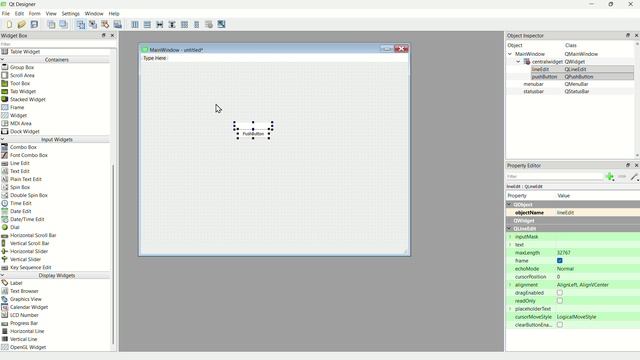Apply Lay Out Vertically from toolbar
The width and height of the screenshot is (640, 360).
(x=147, y=24)
